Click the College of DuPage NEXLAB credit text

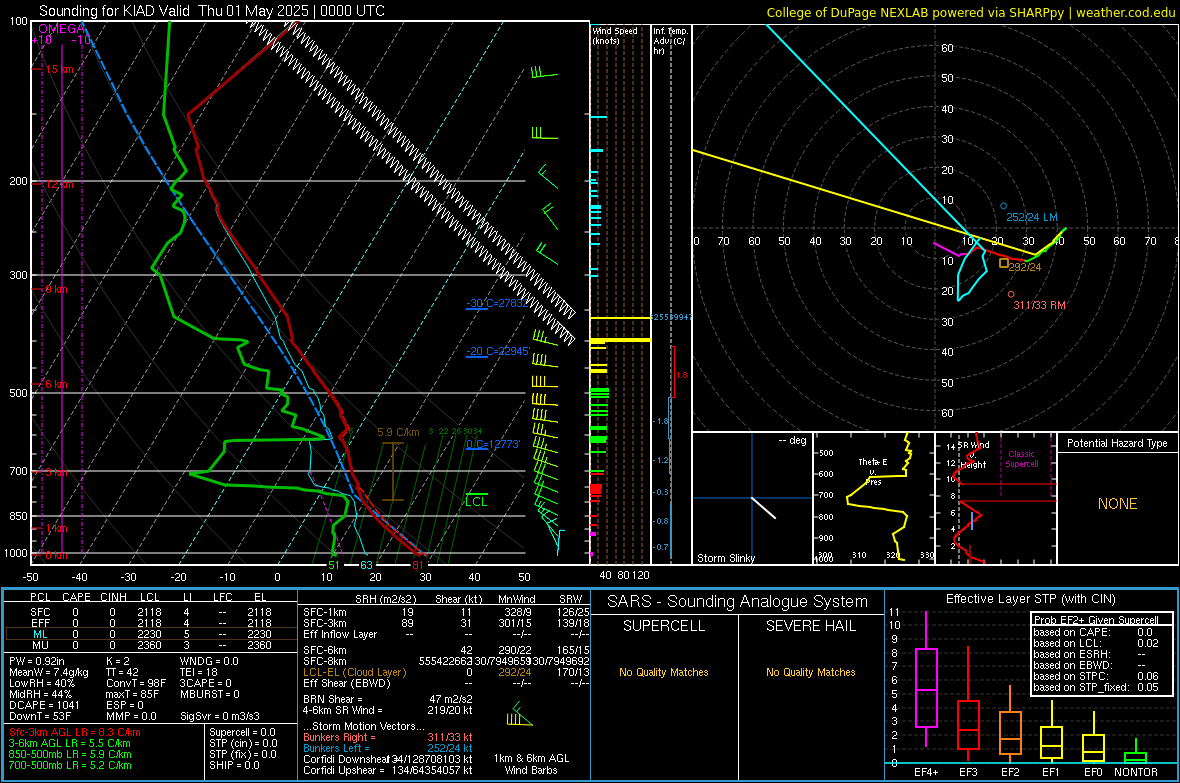click(x=970, y=12)
